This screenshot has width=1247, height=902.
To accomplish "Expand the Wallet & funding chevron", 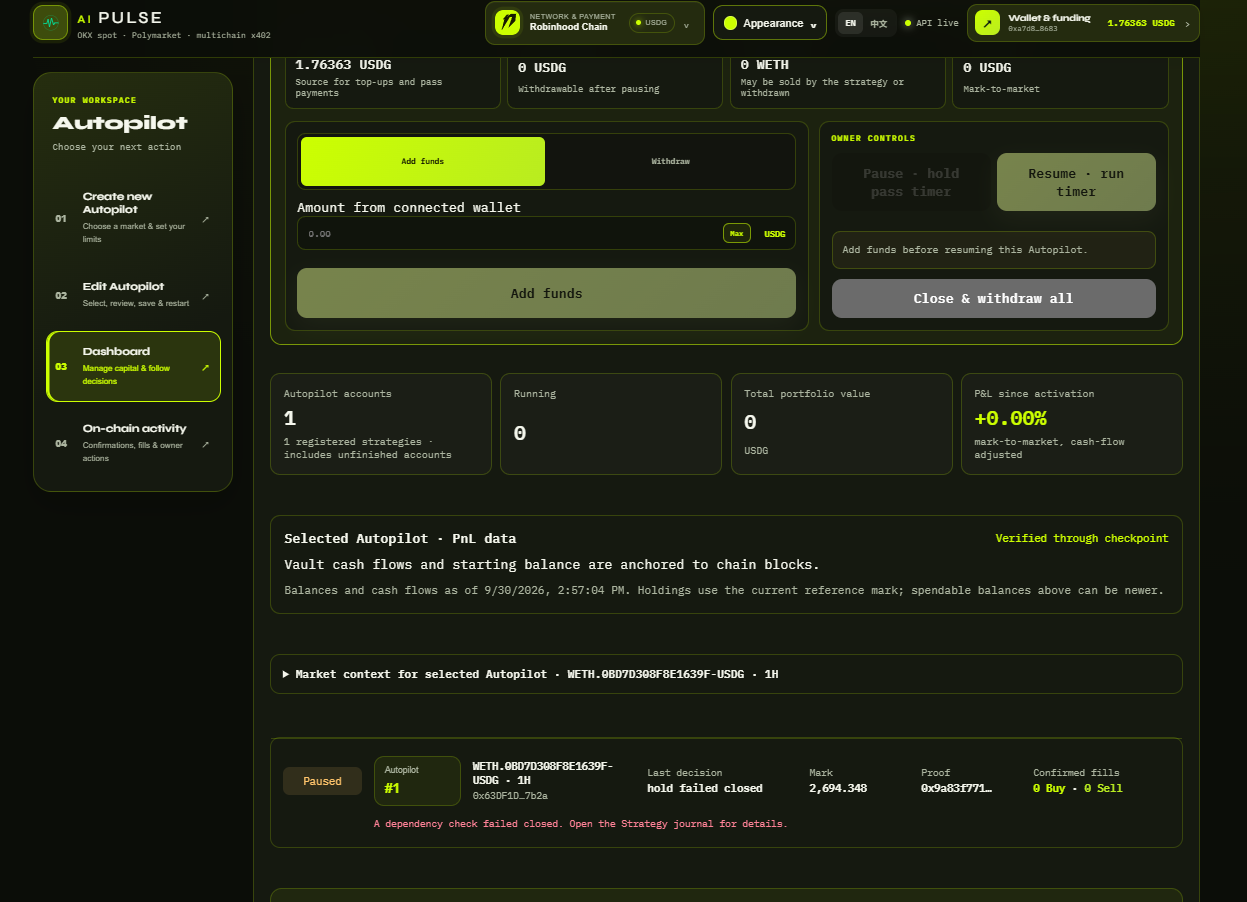I will [1187, 23].
